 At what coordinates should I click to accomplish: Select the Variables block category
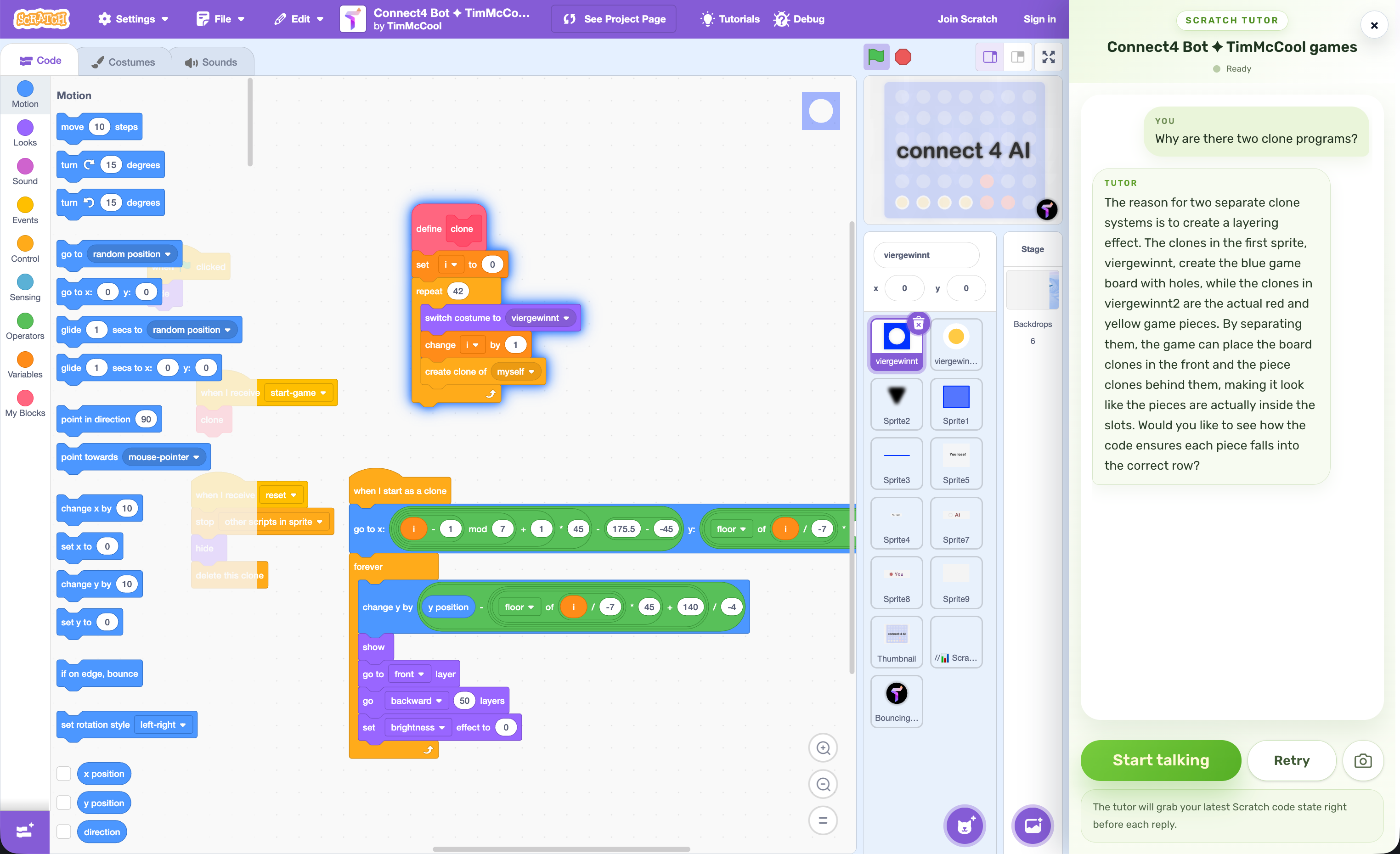tap(25, 365)
